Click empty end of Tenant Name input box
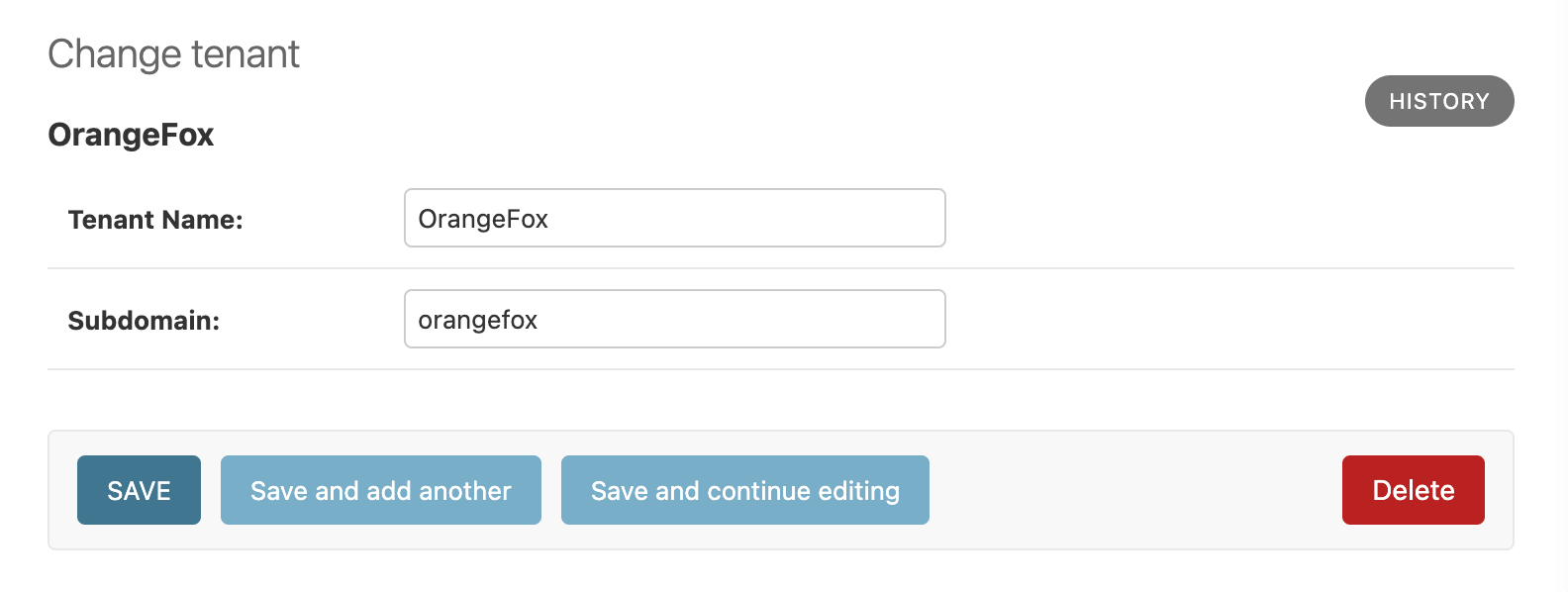Screen dimensions: 1568x592 pos(891,218)
